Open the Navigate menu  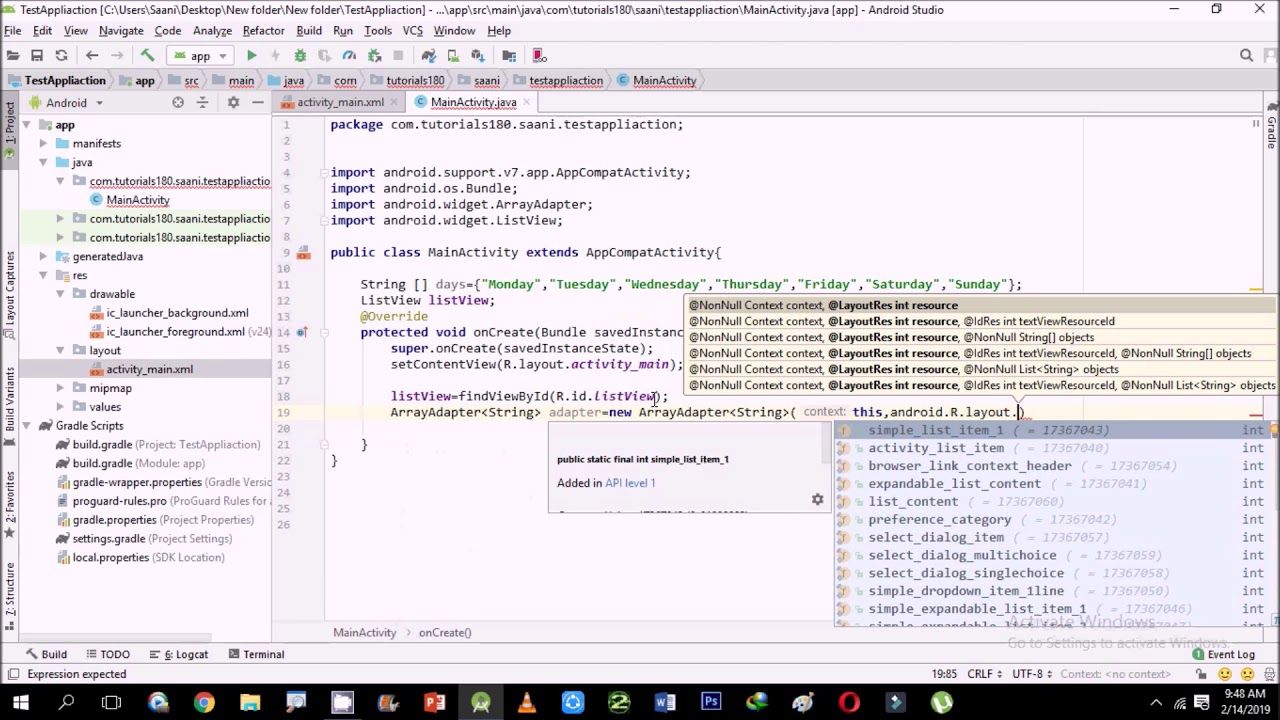(x=120, y=31)
